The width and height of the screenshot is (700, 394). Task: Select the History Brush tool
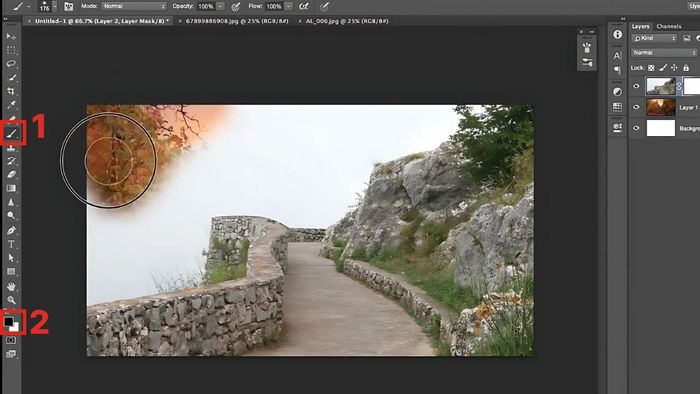11,161
